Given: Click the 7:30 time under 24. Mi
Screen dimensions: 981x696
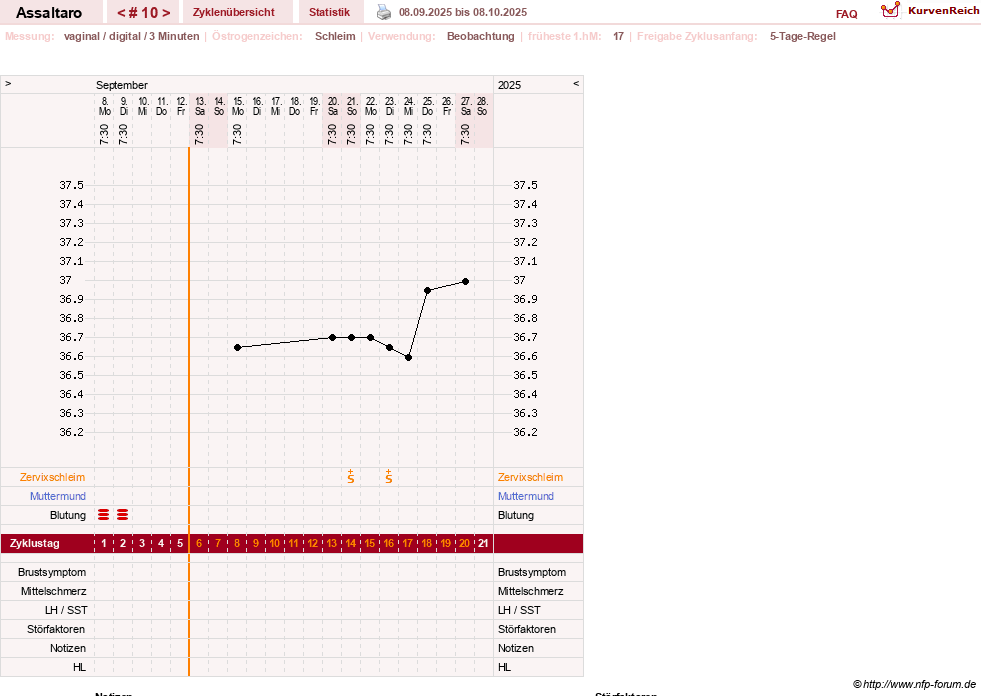Looking at the screenshot, I should (x=408, y=134).
